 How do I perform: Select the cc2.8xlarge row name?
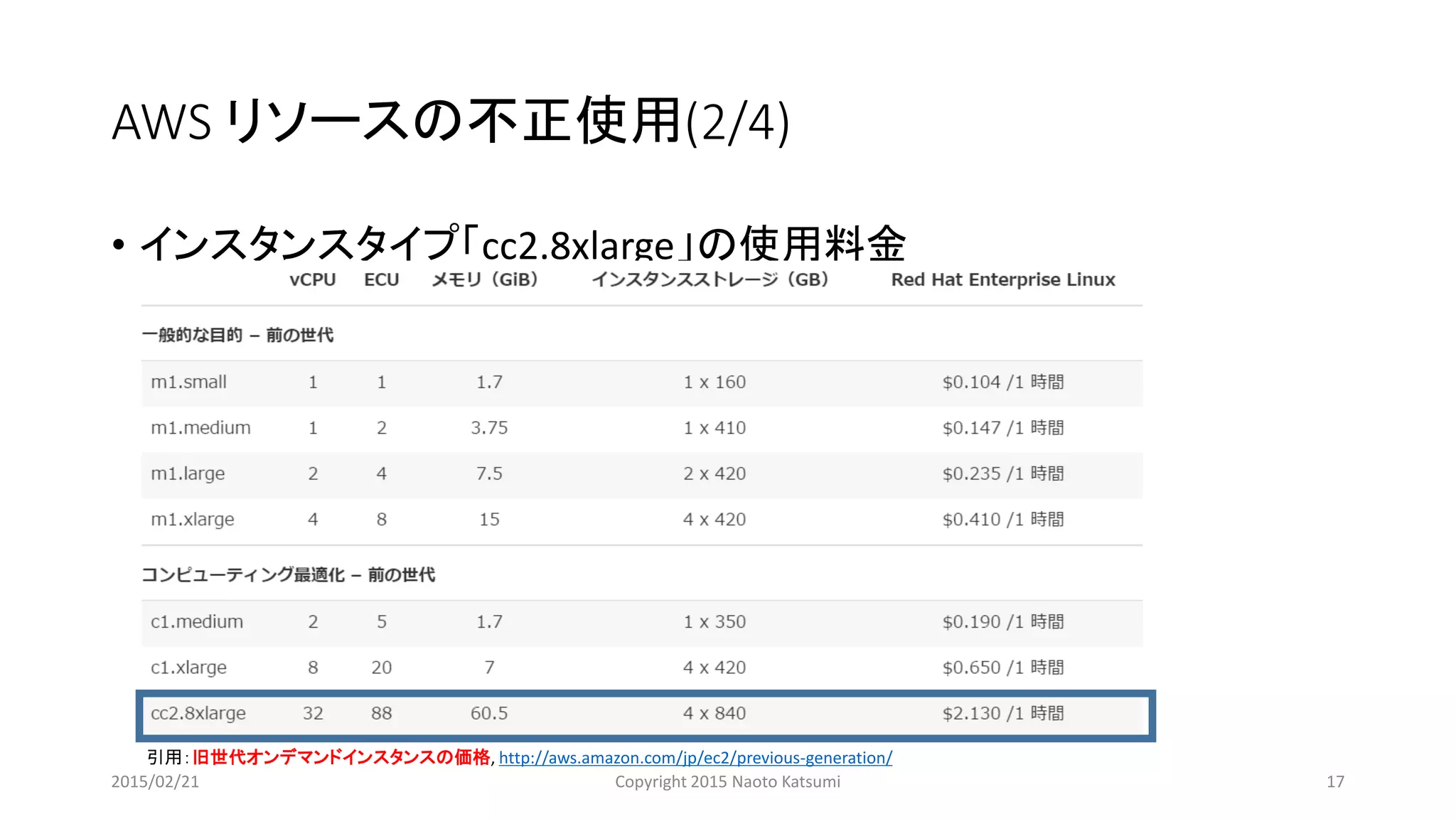tap(198, 713)
